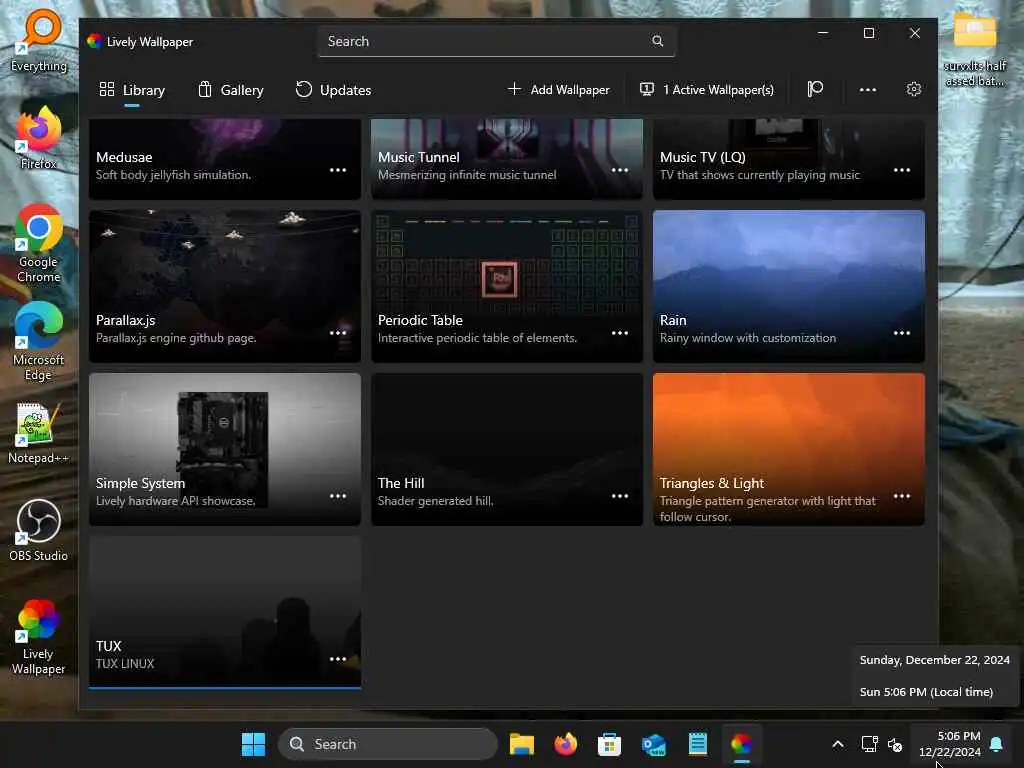Open the Firefox desktop shortcut
The width and height of the screenshot is (1024, 768).
coord(39,138)
